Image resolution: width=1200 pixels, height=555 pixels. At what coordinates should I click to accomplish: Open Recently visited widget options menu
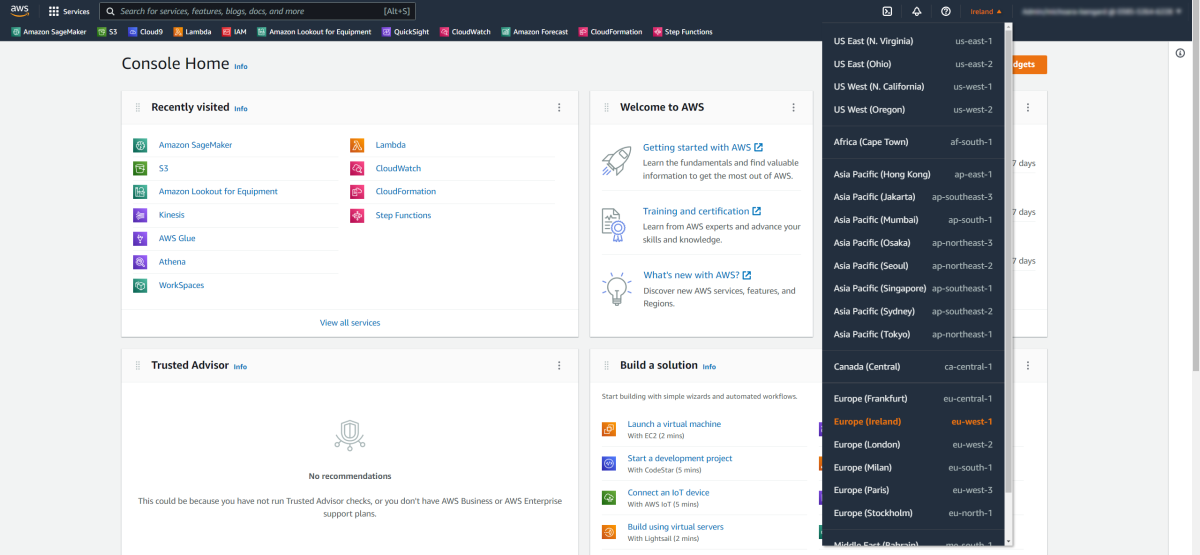(559, 107)
